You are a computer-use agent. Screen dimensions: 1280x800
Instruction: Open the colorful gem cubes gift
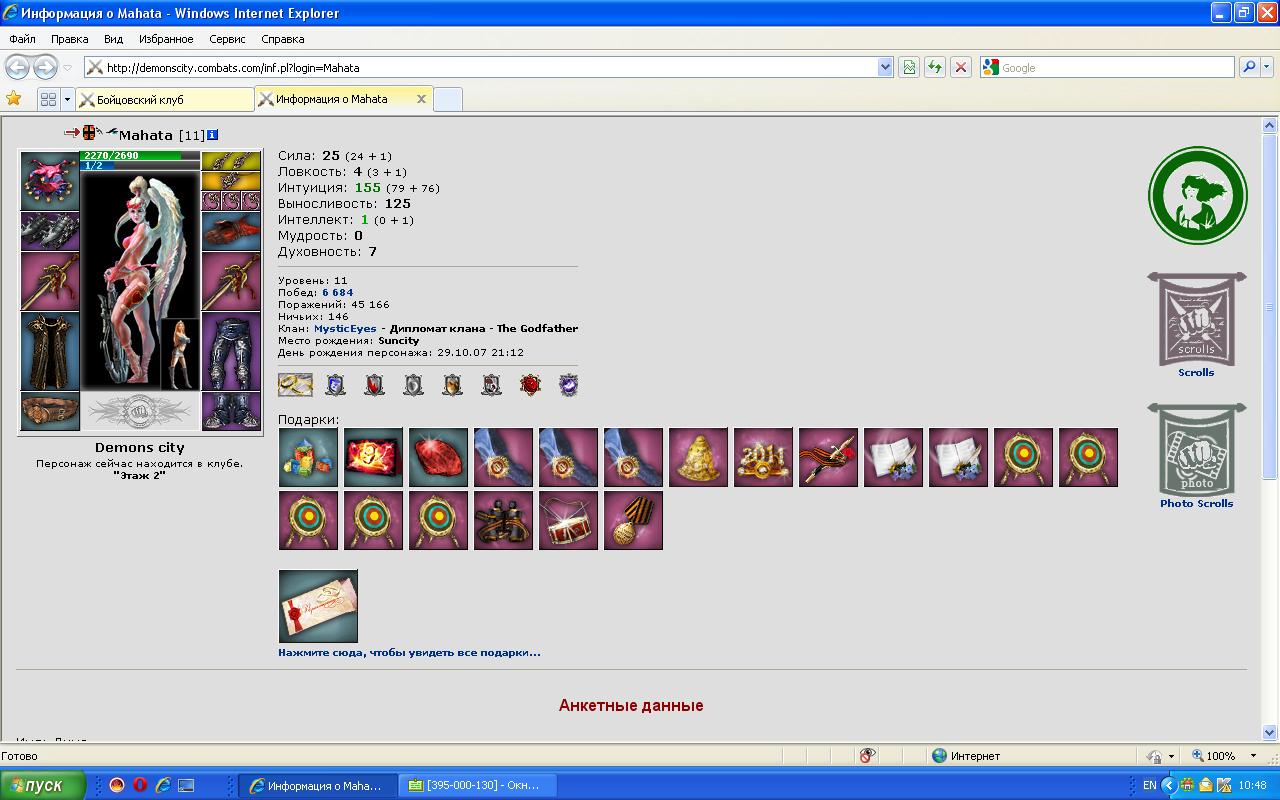[x=308, y=458]
